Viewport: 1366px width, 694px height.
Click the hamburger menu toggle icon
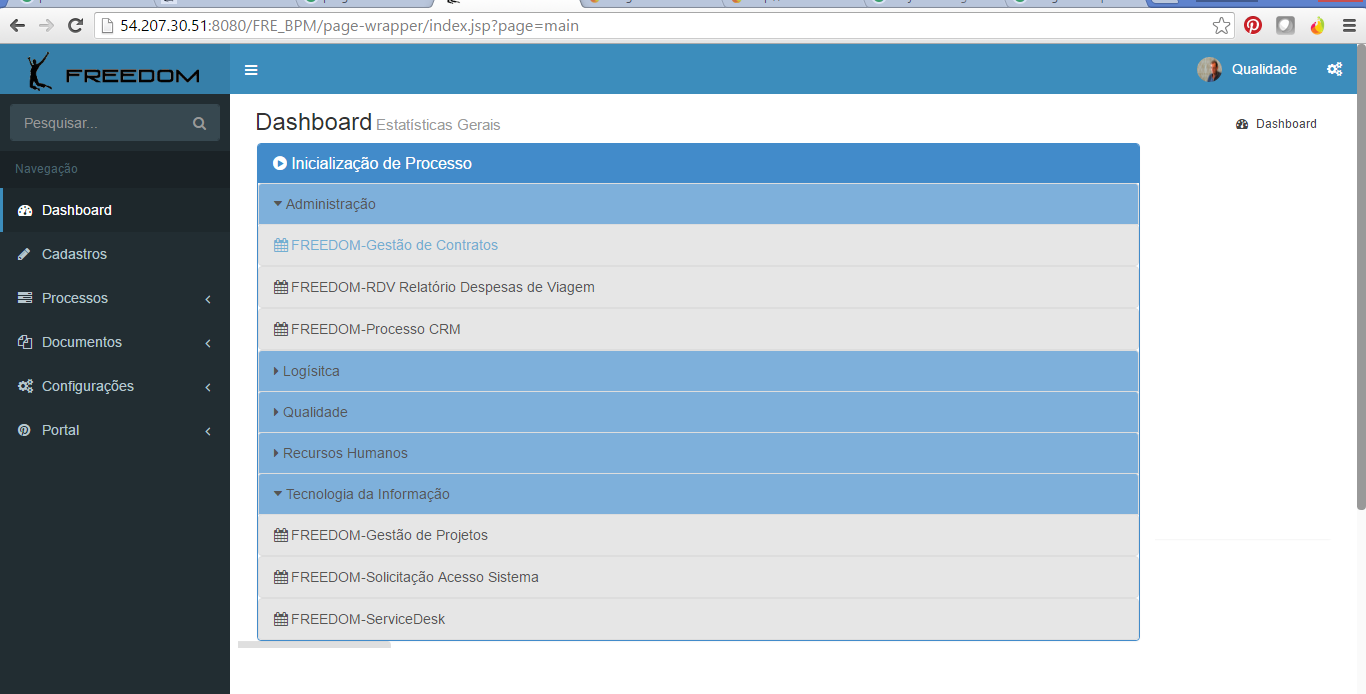pyautogui.click(x=251, y=70)
